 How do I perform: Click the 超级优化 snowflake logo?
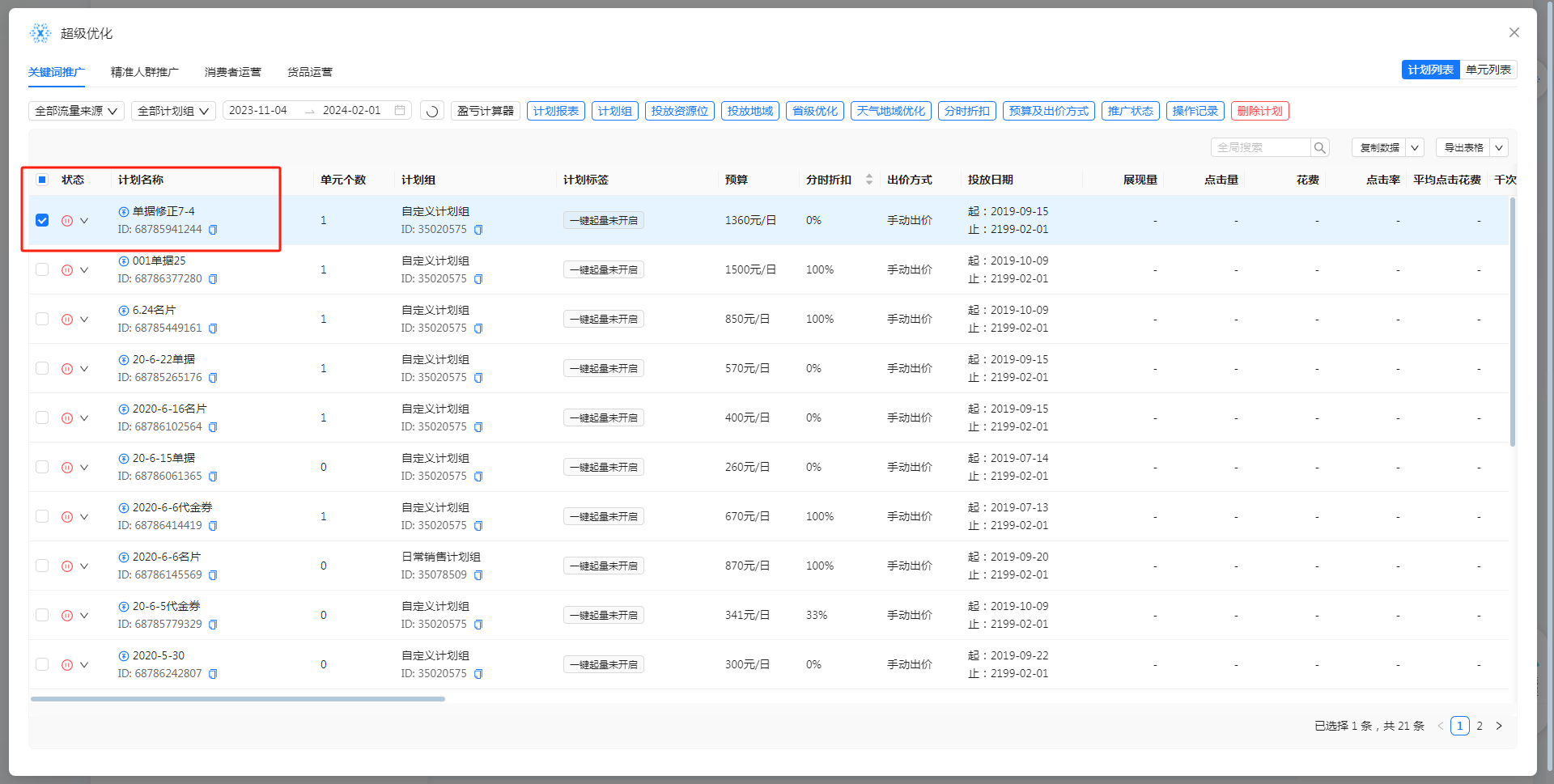pyautogui.click(x=40, y=33)
